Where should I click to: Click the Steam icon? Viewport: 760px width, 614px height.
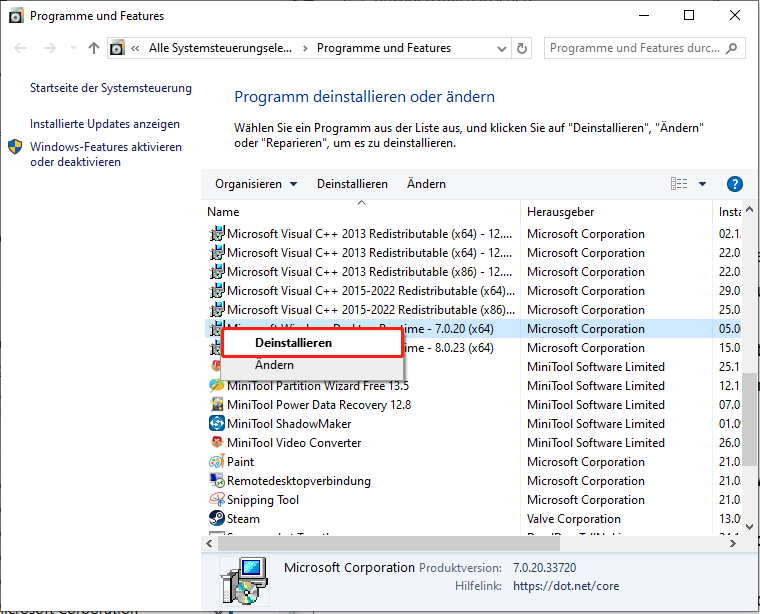coord(217,518)
